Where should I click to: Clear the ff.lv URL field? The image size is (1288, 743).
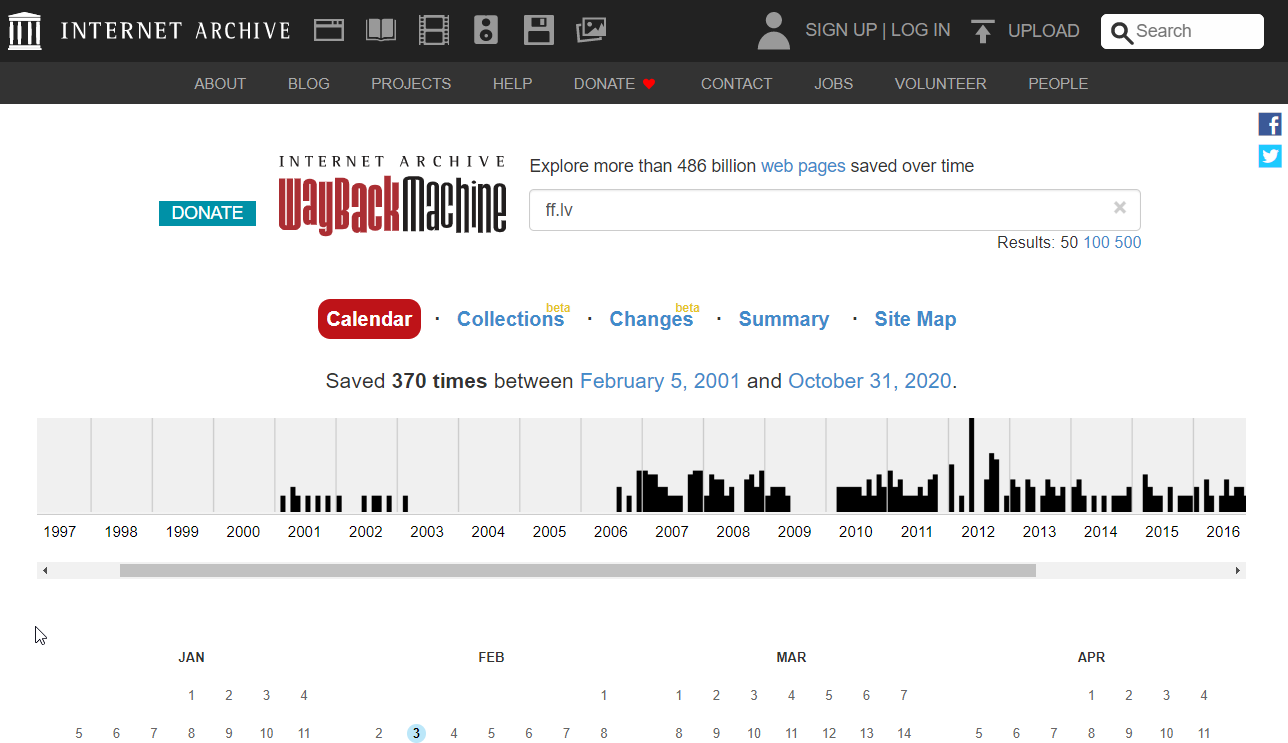pos(1120,208)
